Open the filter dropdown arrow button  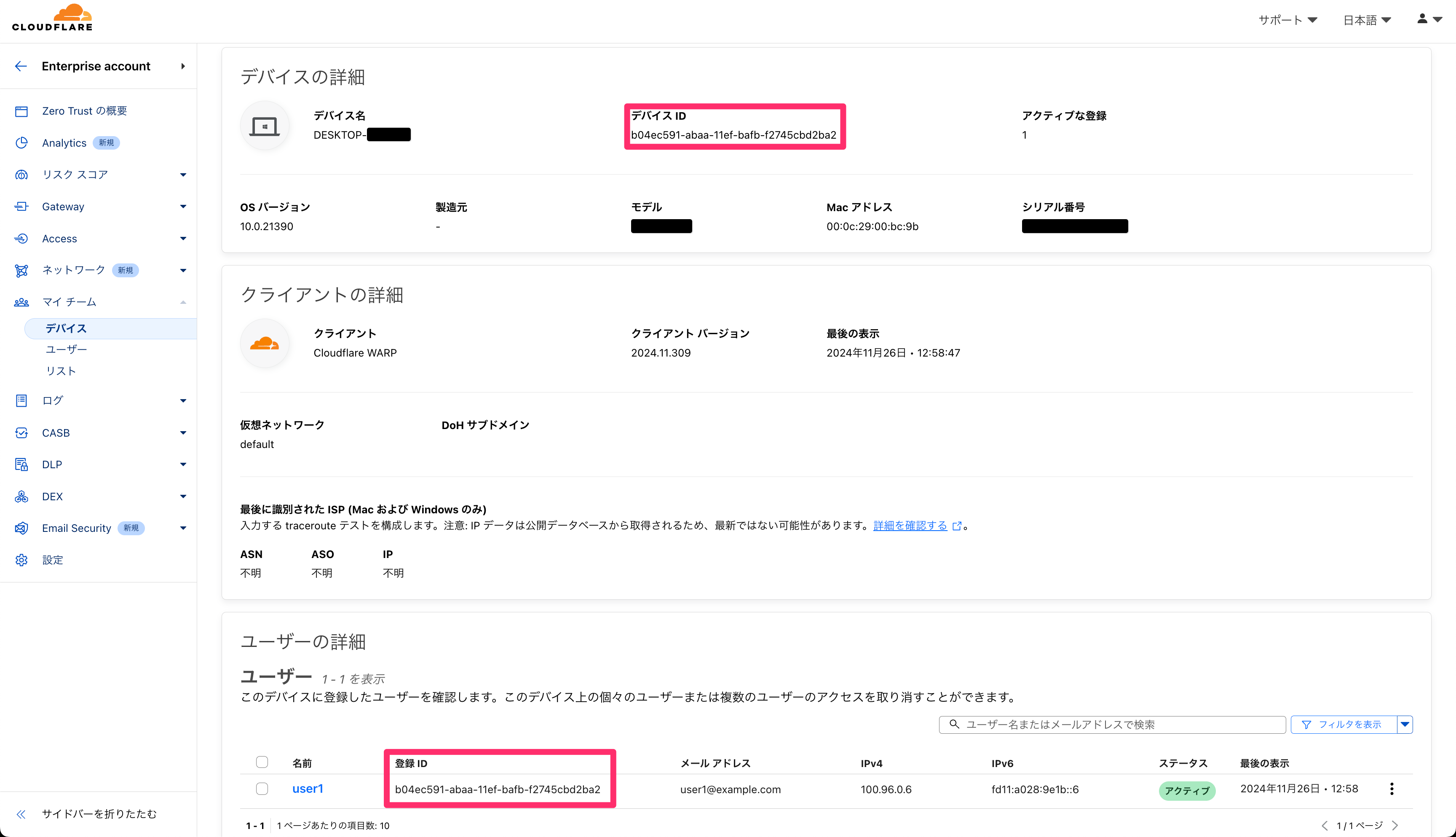[x=1405, y=724]
